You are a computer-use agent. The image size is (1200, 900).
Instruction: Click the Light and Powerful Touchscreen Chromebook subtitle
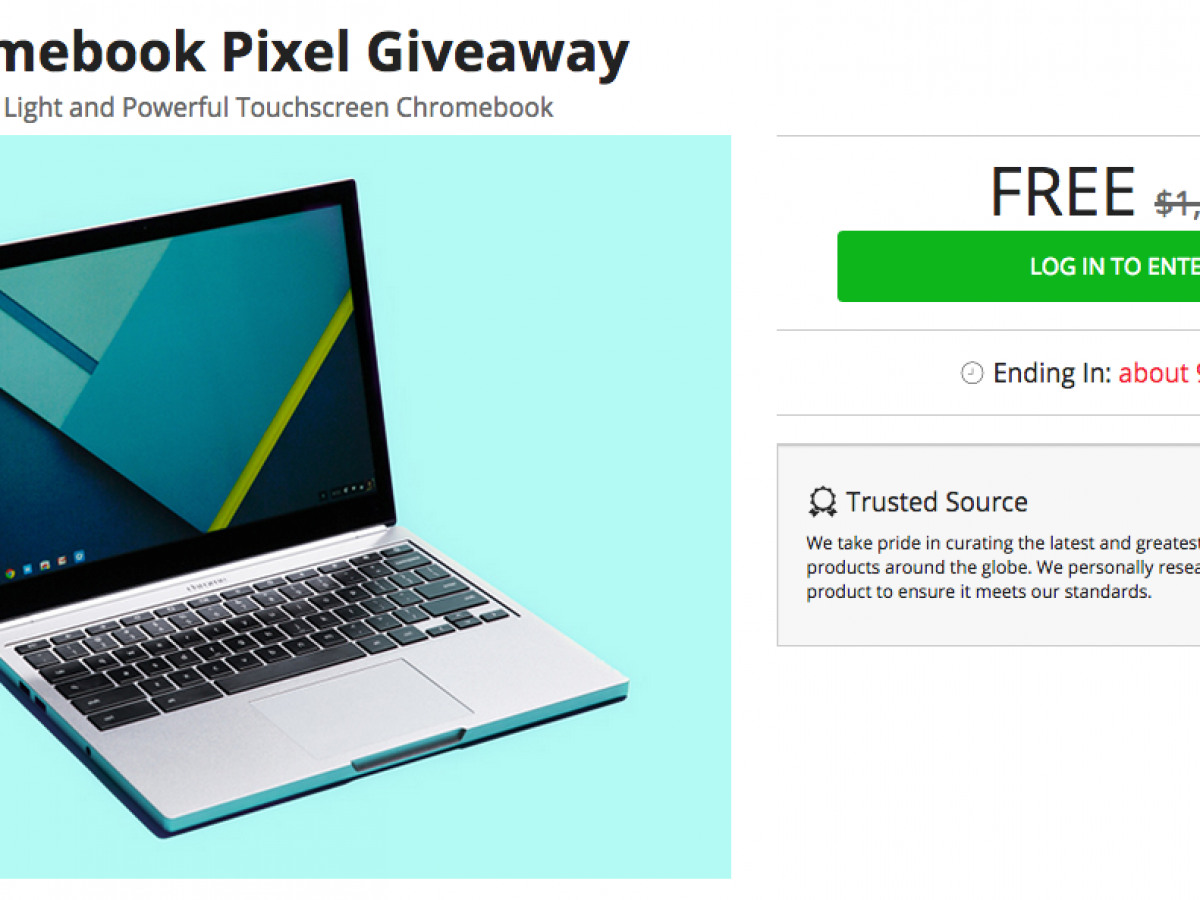[277, 107]
